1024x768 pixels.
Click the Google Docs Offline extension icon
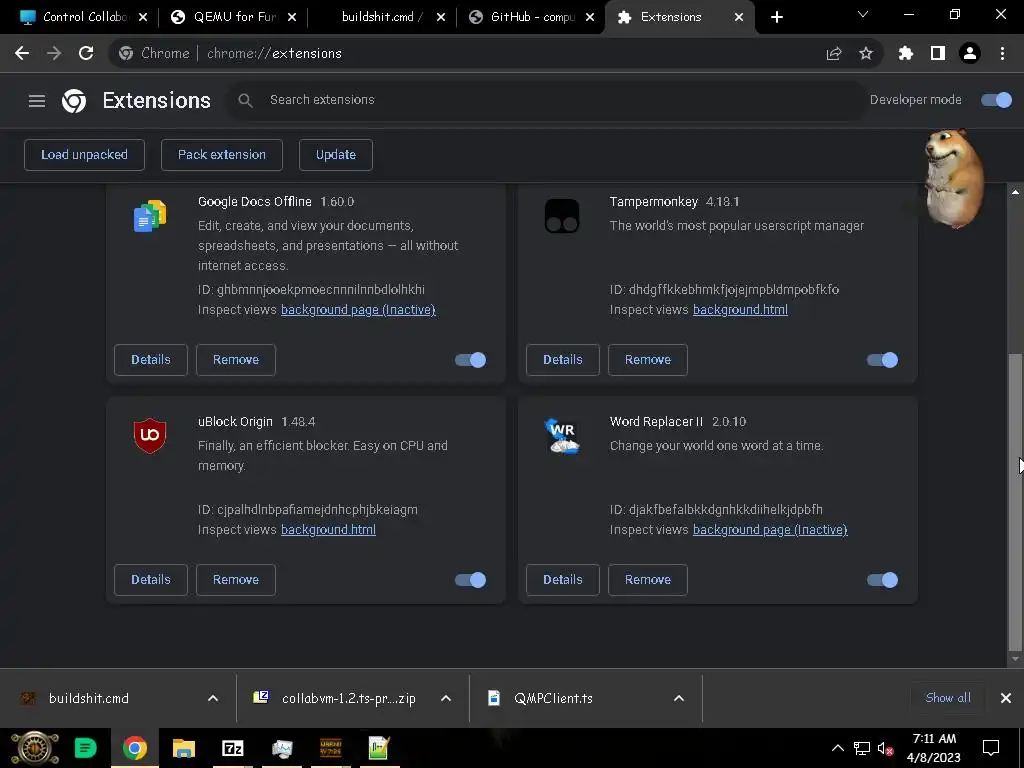(150, 216)
